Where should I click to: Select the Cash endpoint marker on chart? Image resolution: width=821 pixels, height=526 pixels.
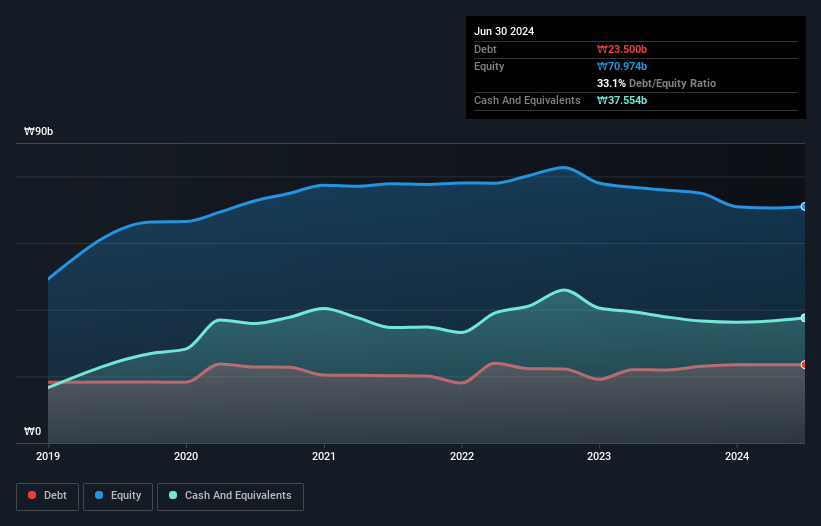[804, 318]
